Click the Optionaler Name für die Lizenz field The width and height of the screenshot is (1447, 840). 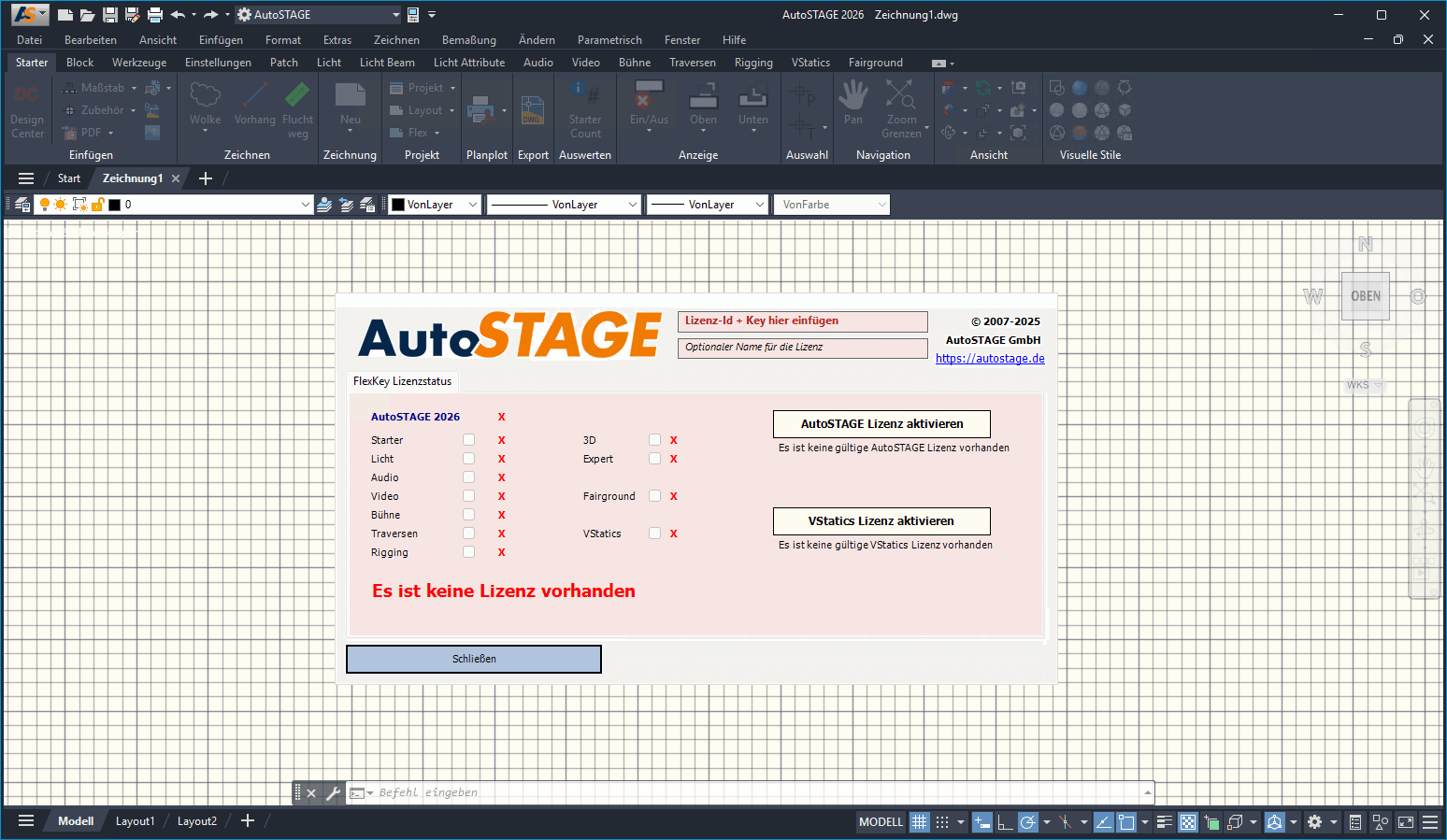pos(803,348)
